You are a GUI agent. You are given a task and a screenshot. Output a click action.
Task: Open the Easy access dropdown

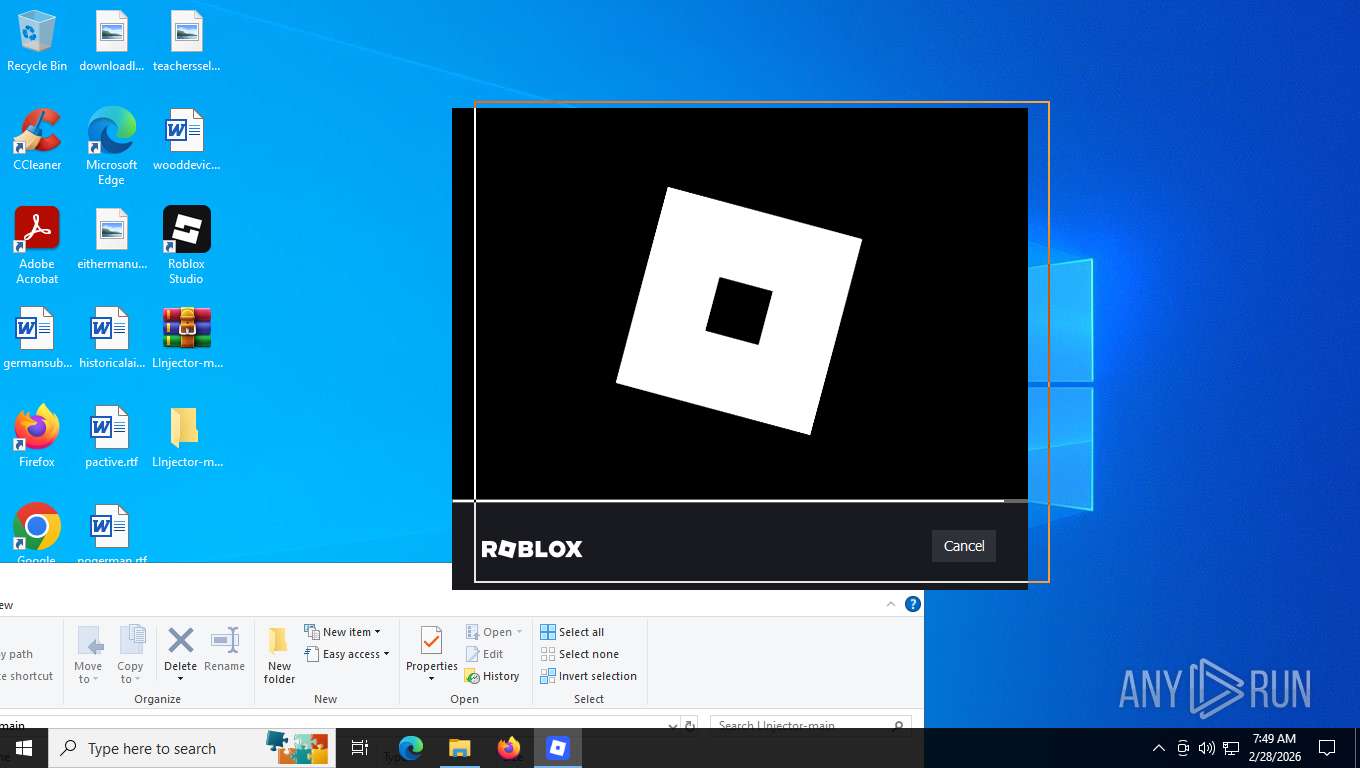tap(346, 654)
